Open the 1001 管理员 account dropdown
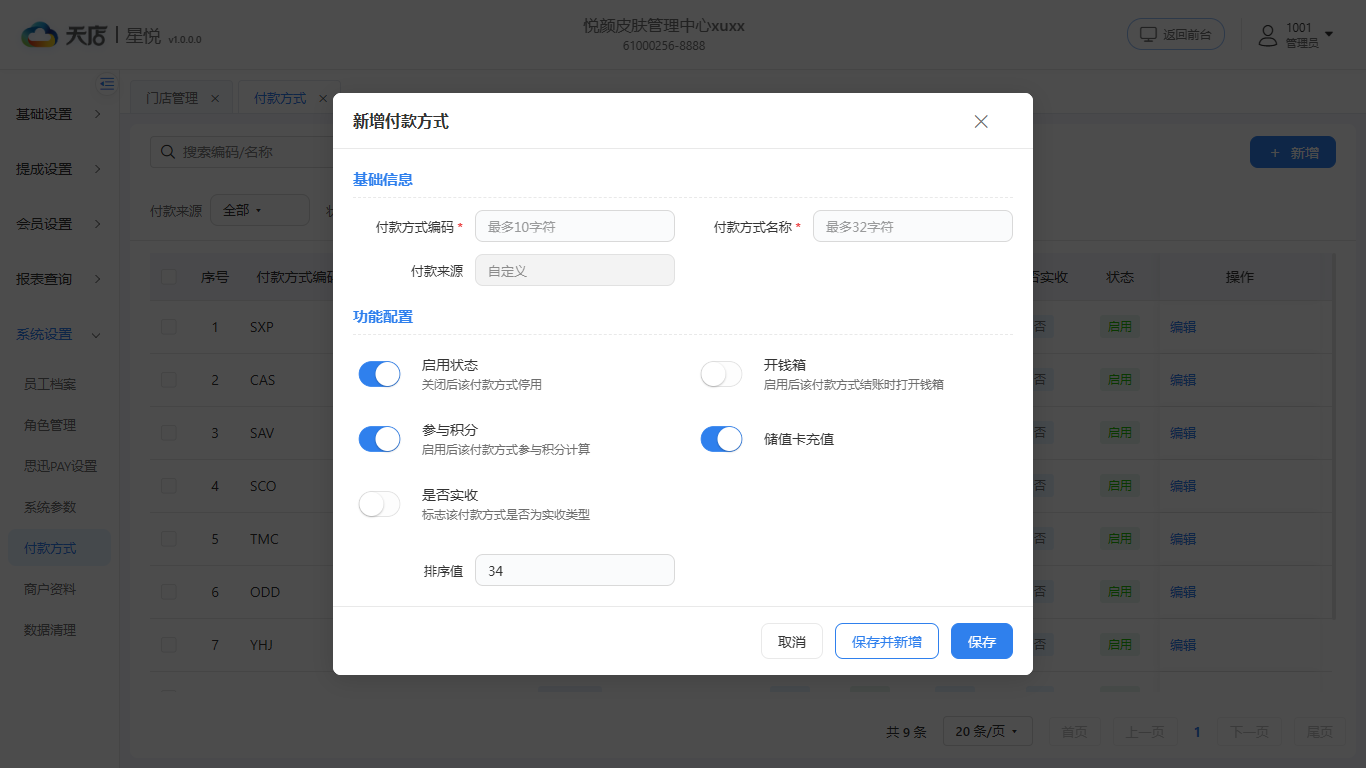Image resolution: width=1366 pixels, height=768 pixels. pyautogui.click(x=1296, y=35)
